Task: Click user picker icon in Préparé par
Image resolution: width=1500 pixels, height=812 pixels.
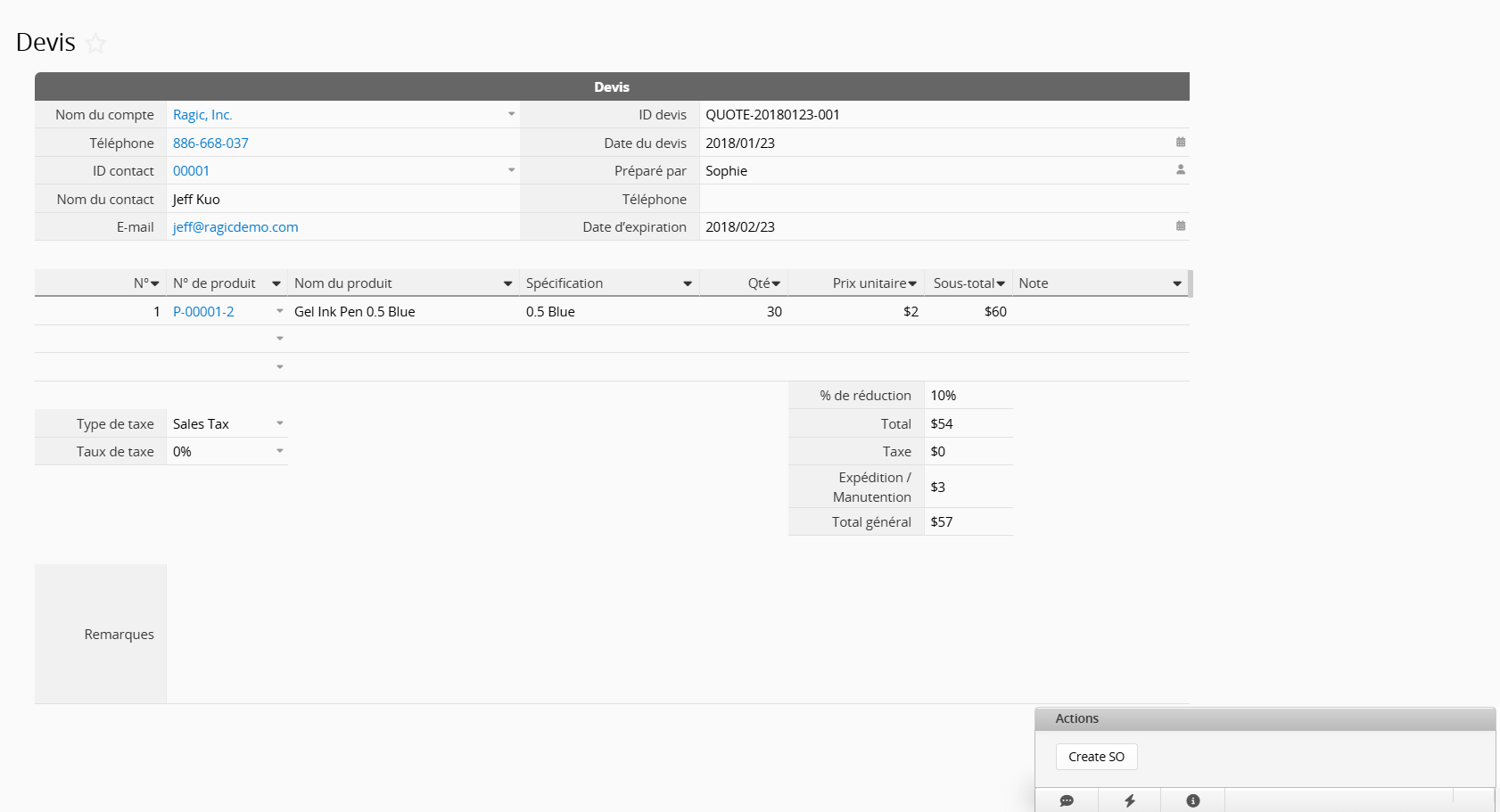Action: 1180,170
